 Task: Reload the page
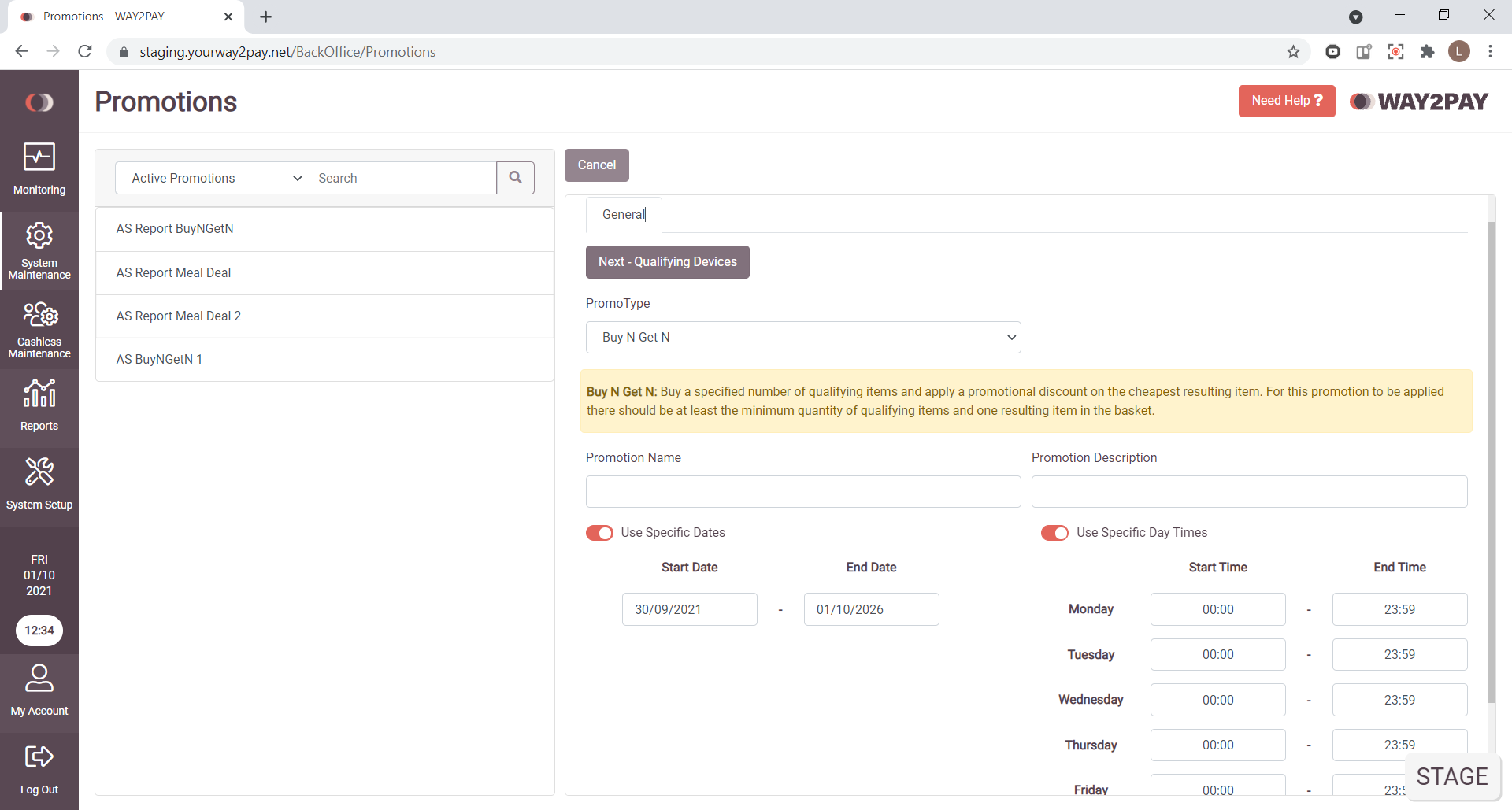[x=85, y=52]
